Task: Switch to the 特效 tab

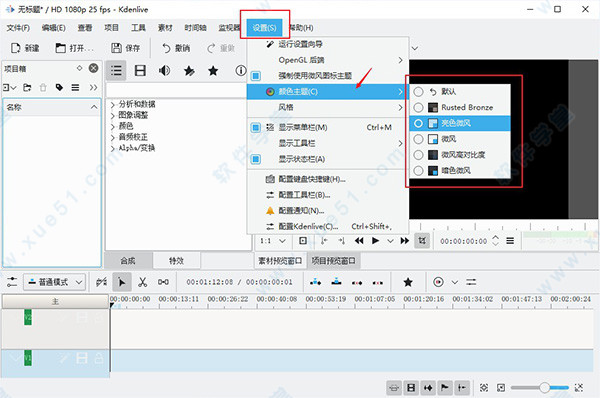Action: pos(176,261)
